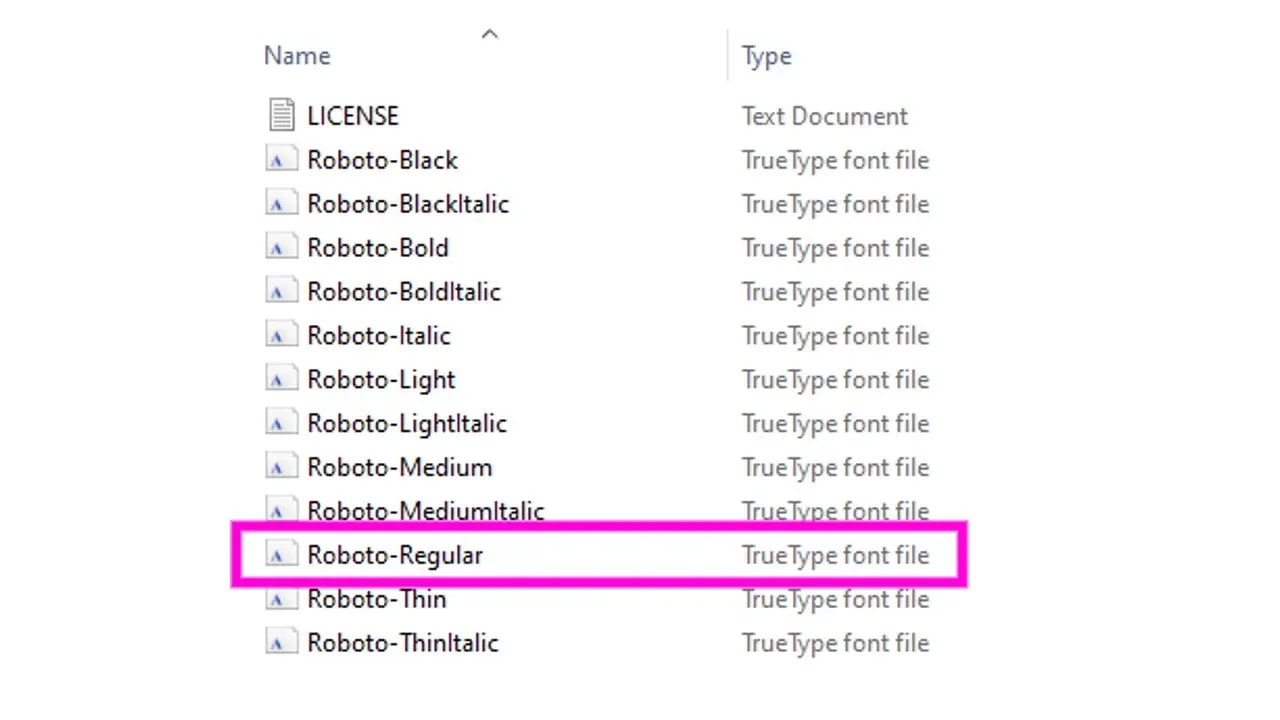Select the Roboto-MediumItalic file name
The height and width of the screenshot is (720, 1280).
425,511
